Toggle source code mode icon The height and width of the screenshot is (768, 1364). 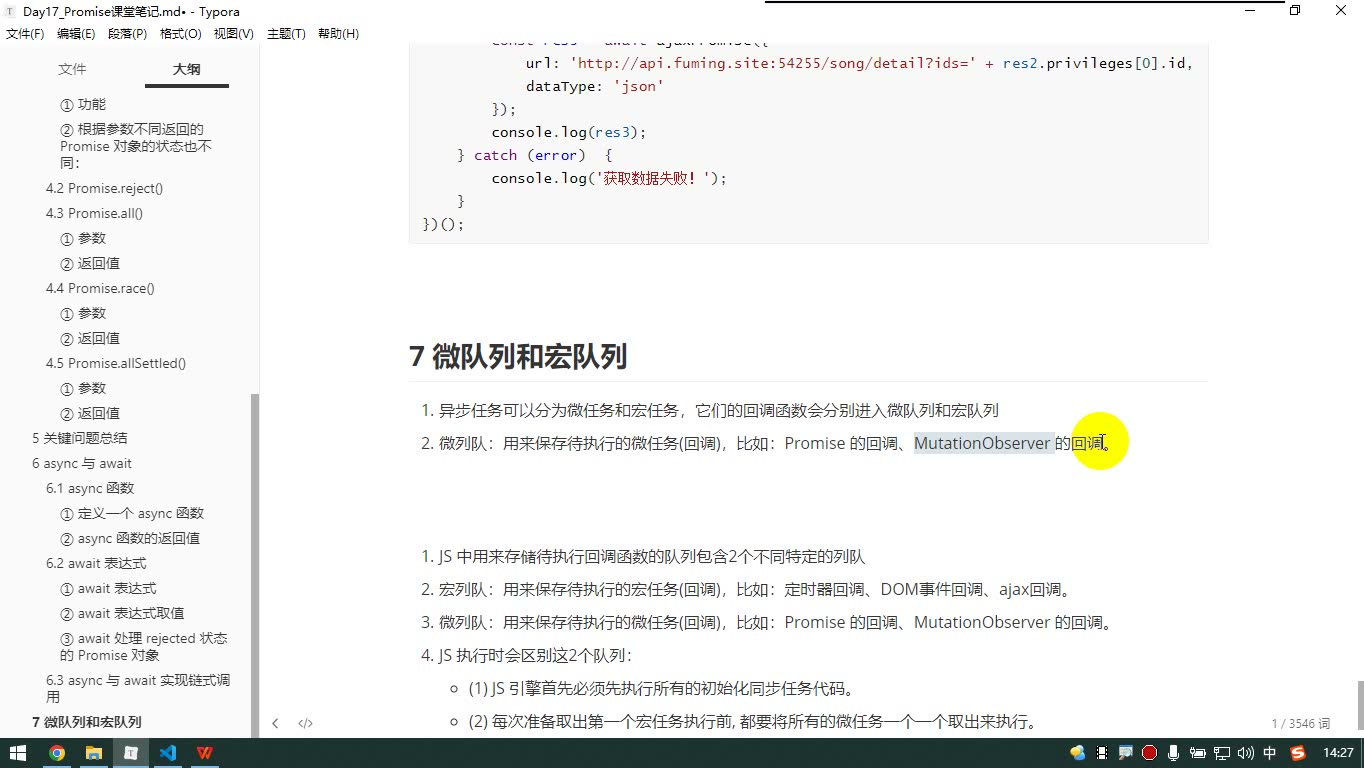click(306, 723)
